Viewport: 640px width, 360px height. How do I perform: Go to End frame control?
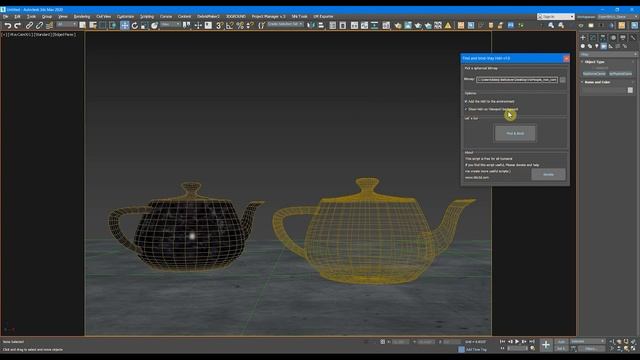531,342
